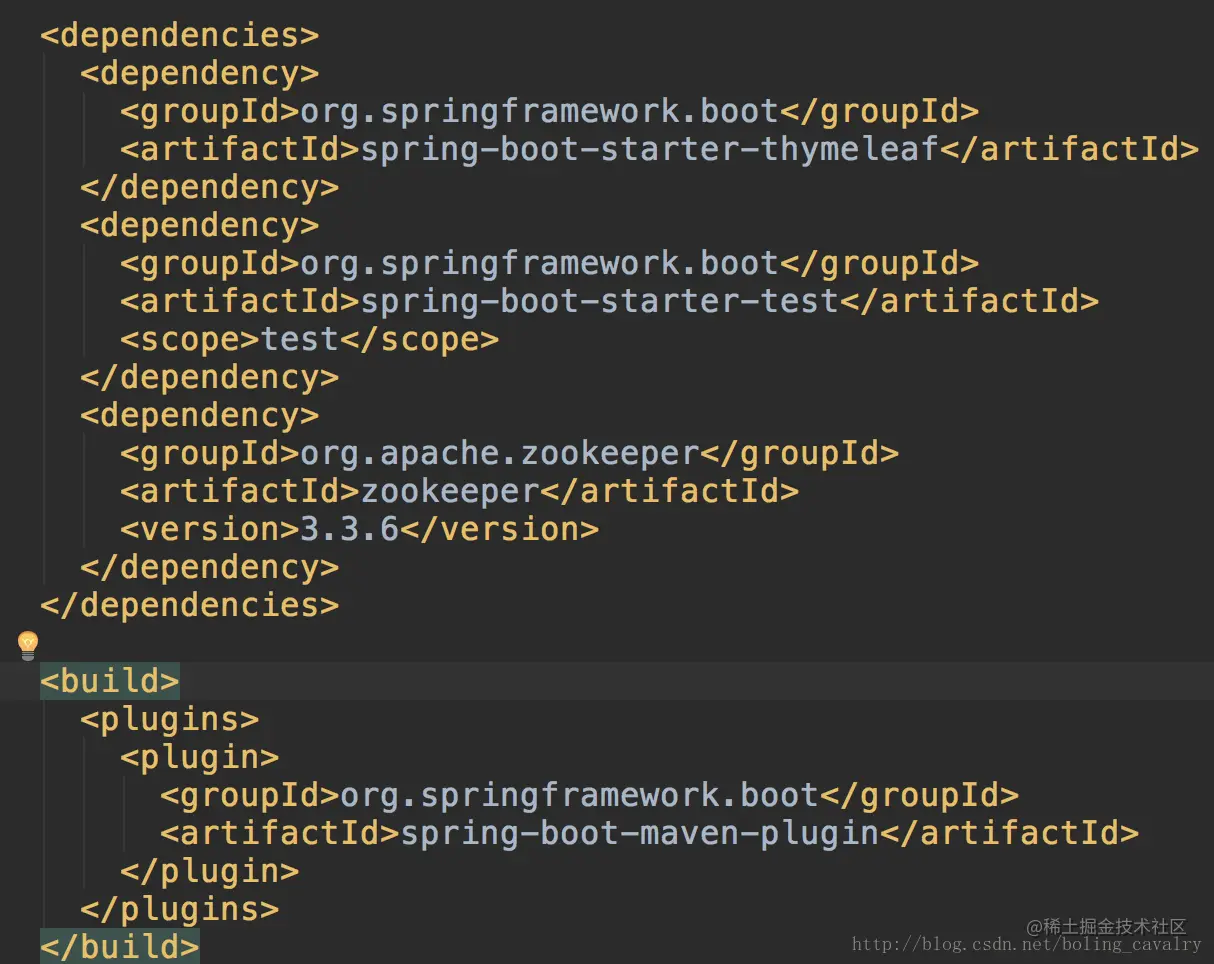Viewport: 1214px width, 964px height.
Task: Click the yellow lightbulb intention icon
Action: coord(28,645)
